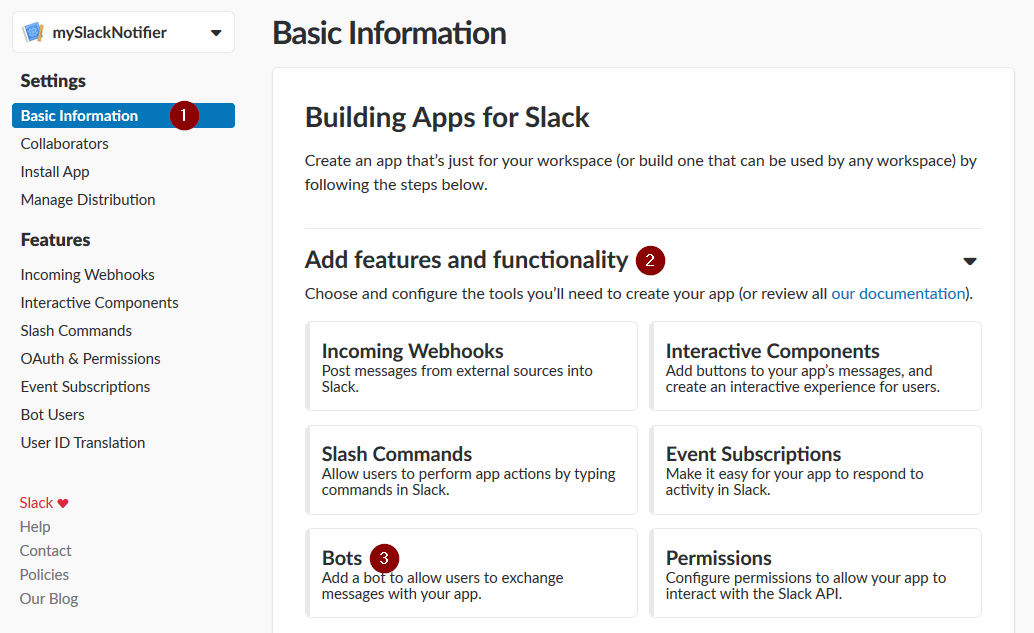Open the Policies footer link

coord(44,575)
